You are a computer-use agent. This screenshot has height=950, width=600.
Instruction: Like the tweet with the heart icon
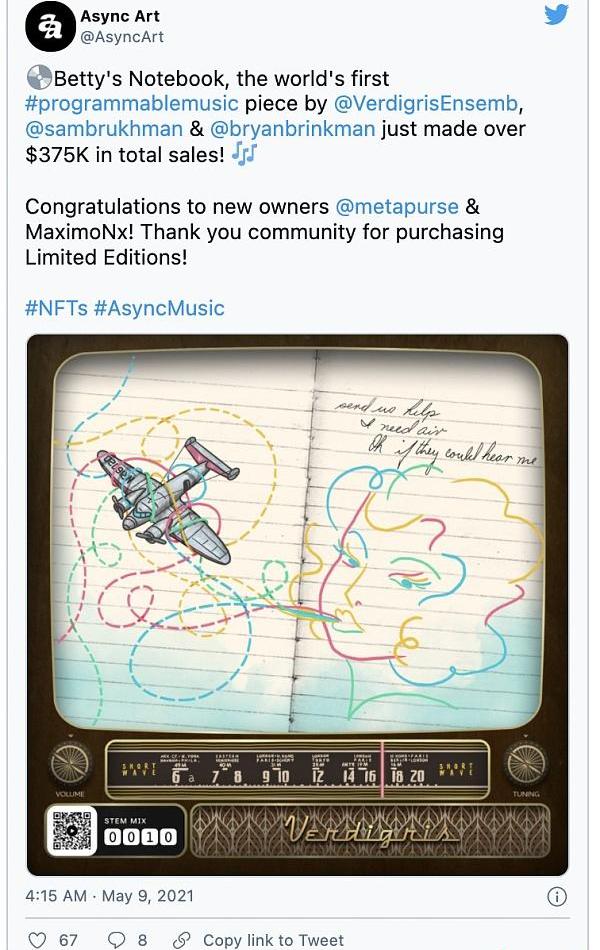tap(37, 940)
